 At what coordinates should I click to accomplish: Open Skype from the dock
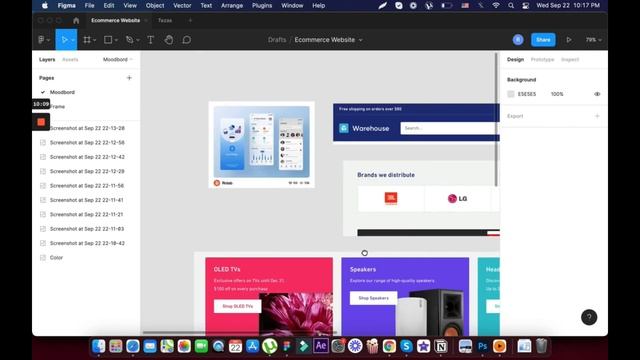coord(406,346)
